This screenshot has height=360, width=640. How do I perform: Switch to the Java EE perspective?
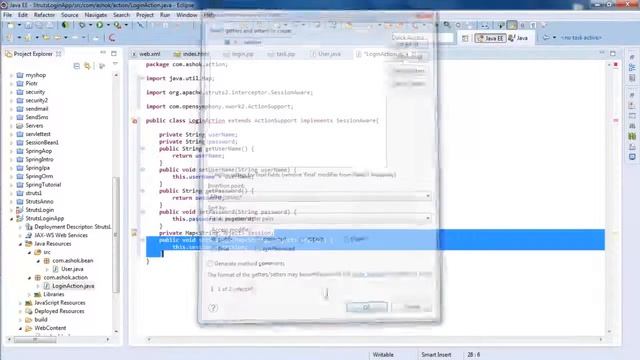pos(490,38)
